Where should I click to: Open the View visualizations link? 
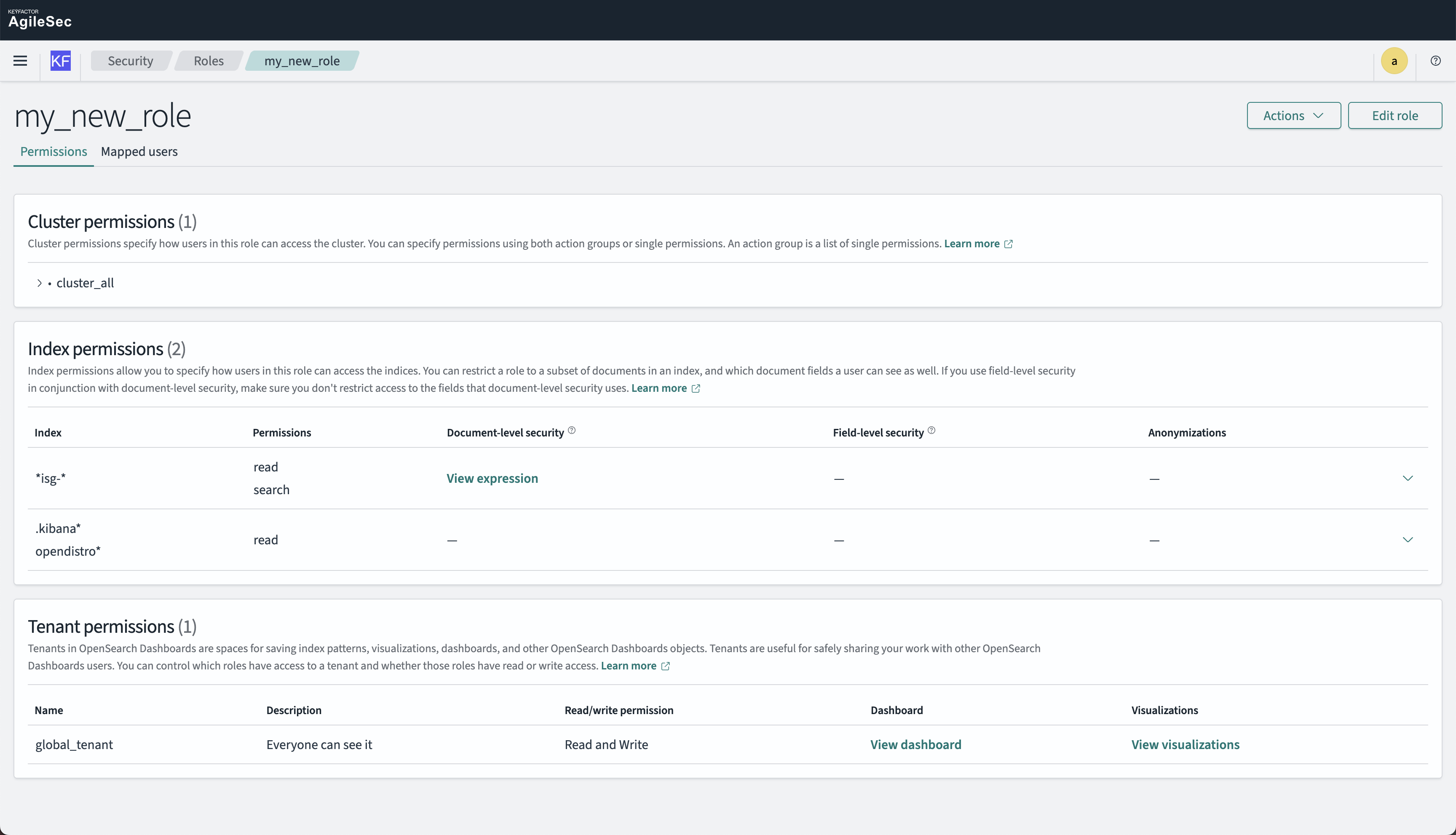[x=1185, y=744]
